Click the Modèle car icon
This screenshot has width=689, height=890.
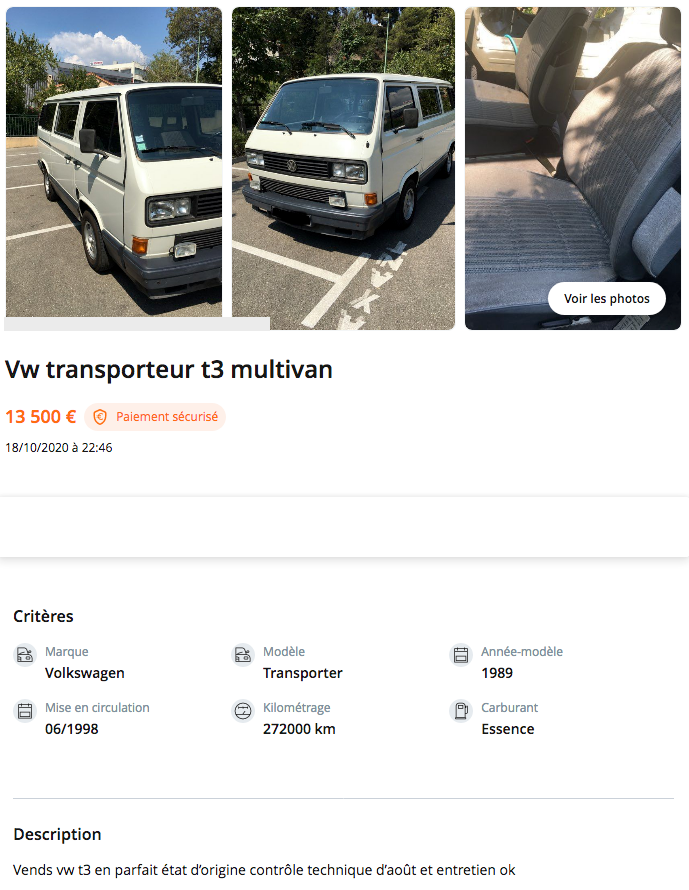coord(243,654)
